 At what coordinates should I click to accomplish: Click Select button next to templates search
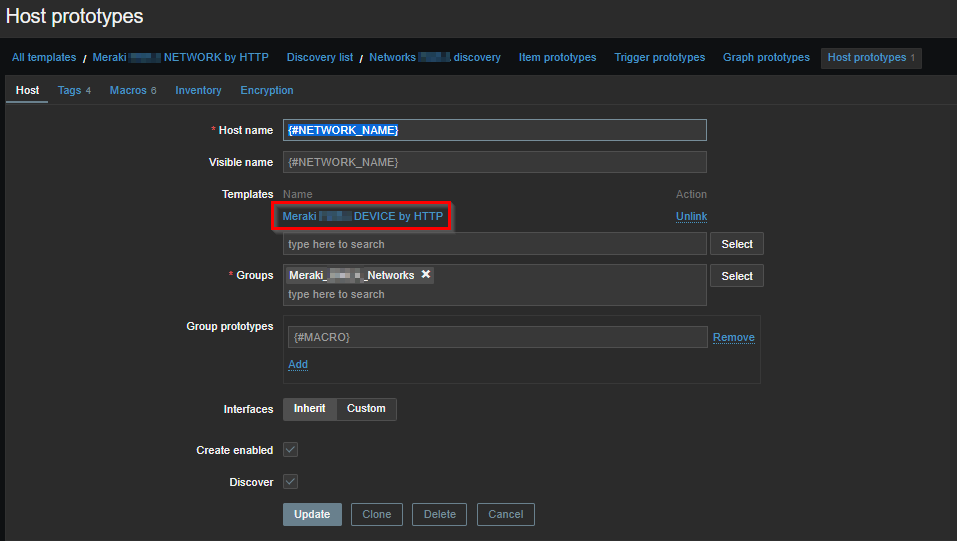[x=736, y=244]
